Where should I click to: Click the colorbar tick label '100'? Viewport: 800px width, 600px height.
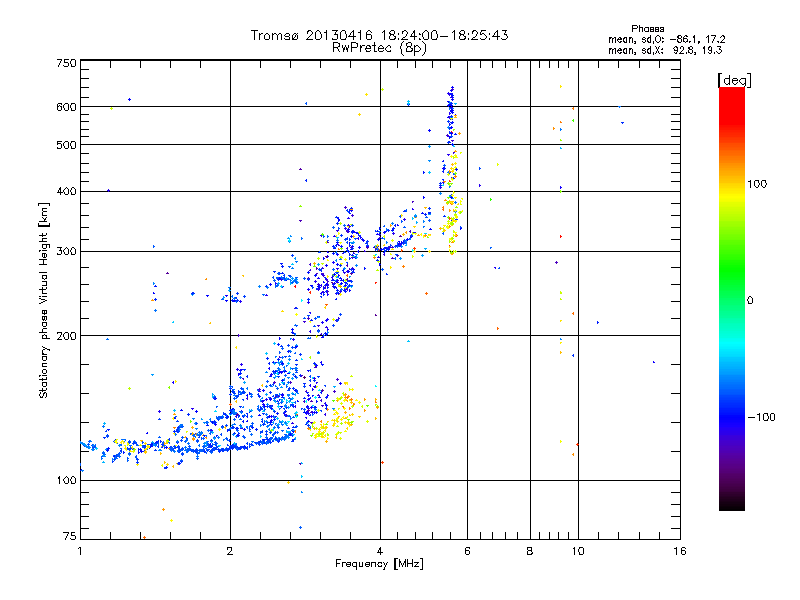(757, 184)
